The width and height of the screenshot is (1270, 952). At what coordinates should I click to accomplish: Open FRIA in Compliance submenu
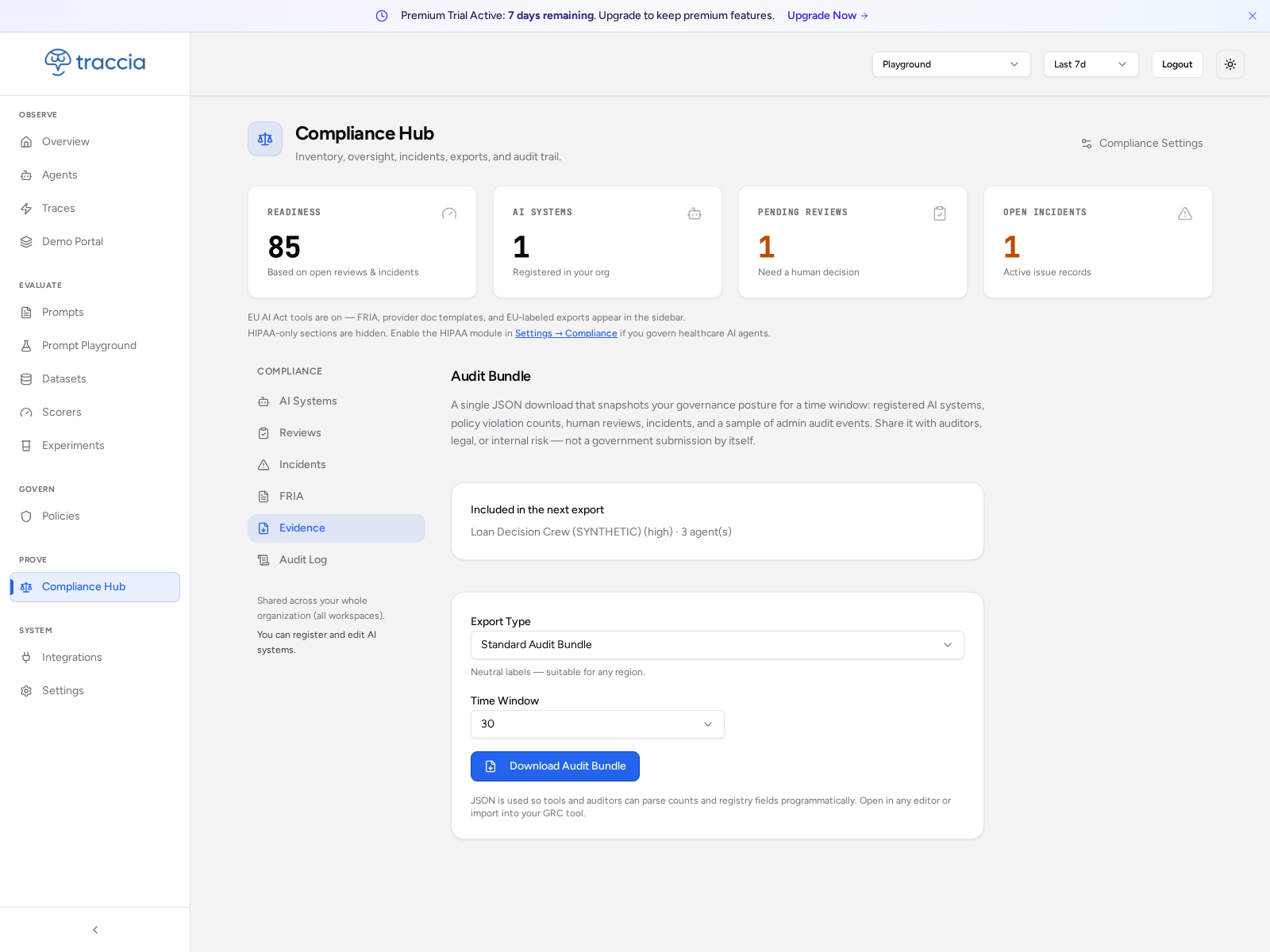point(337,497)
